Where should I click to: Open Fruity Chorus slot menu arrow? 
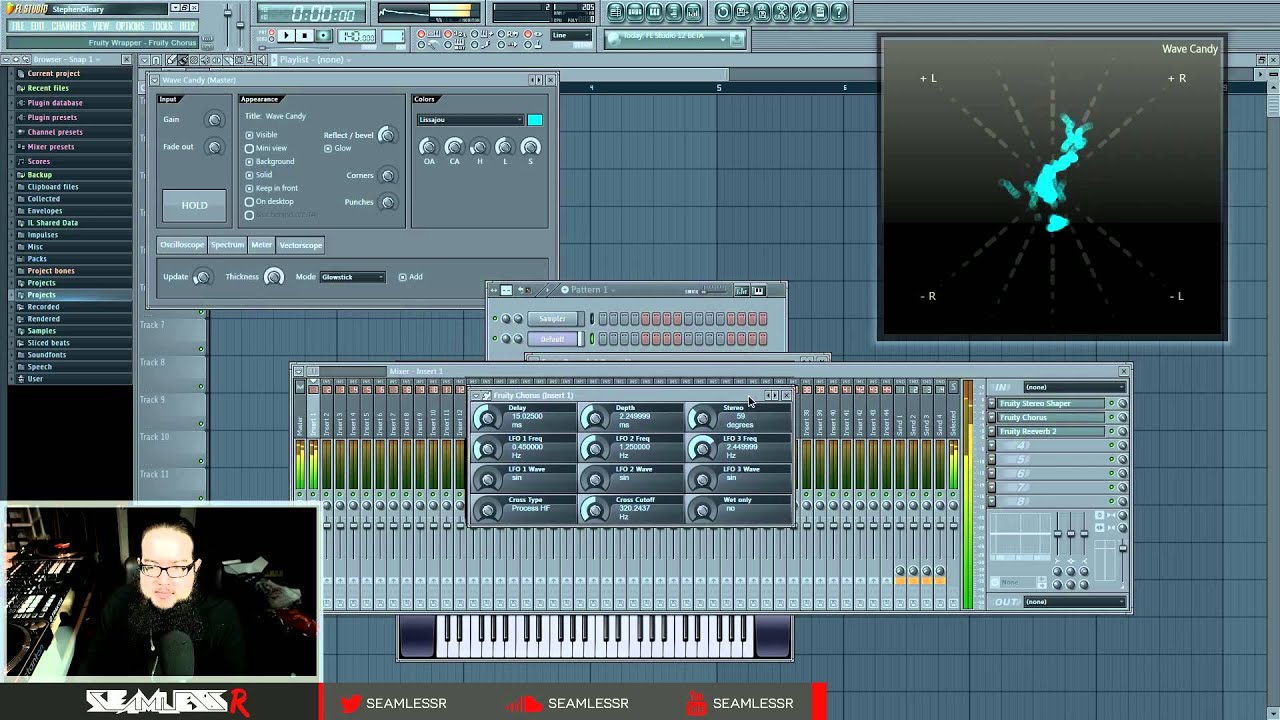click(992, 418)
